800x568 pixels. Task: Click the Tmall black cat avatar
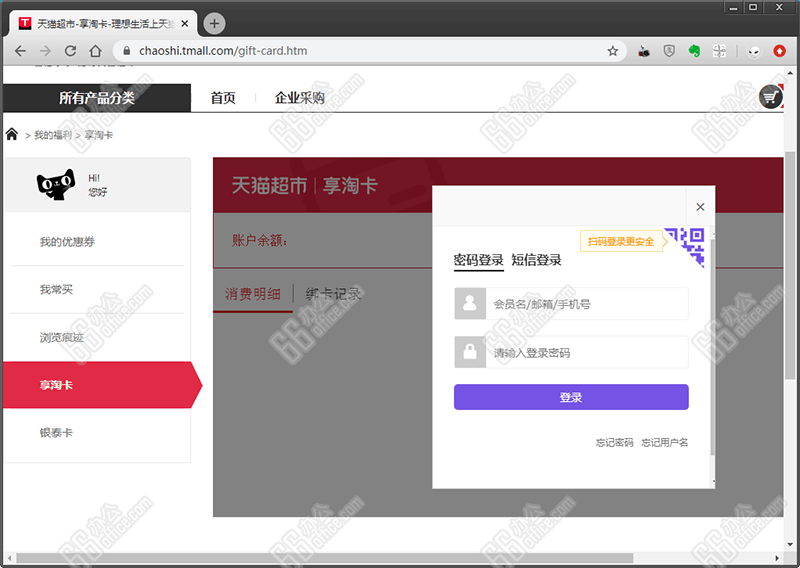coord(56,185)
